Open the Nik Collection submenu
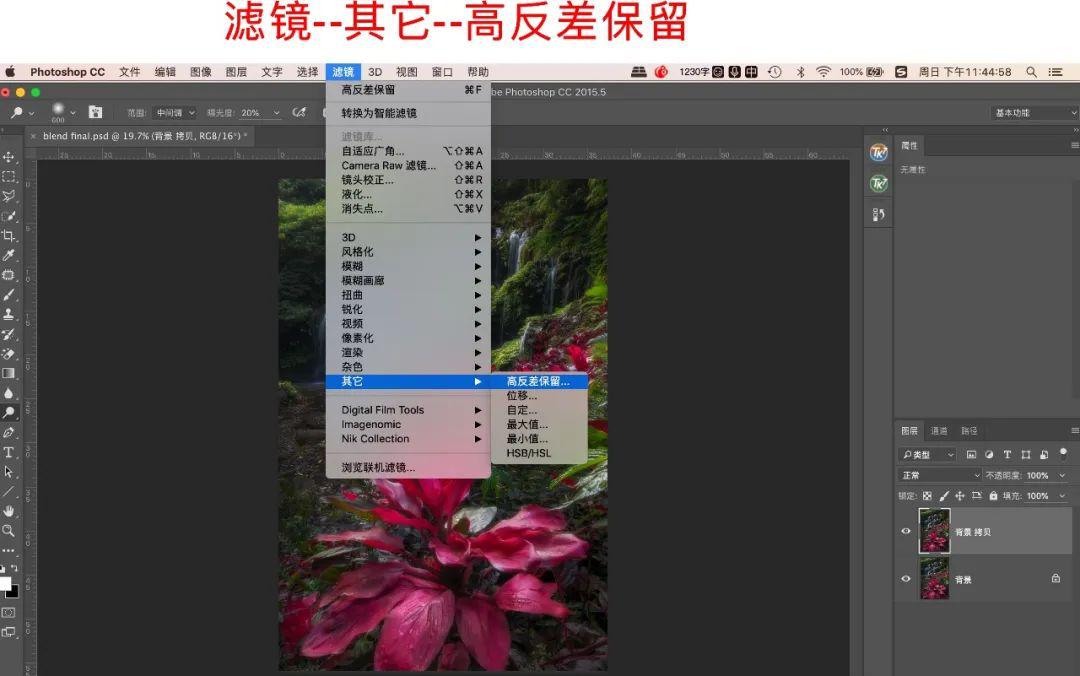 tap(408, 439)
